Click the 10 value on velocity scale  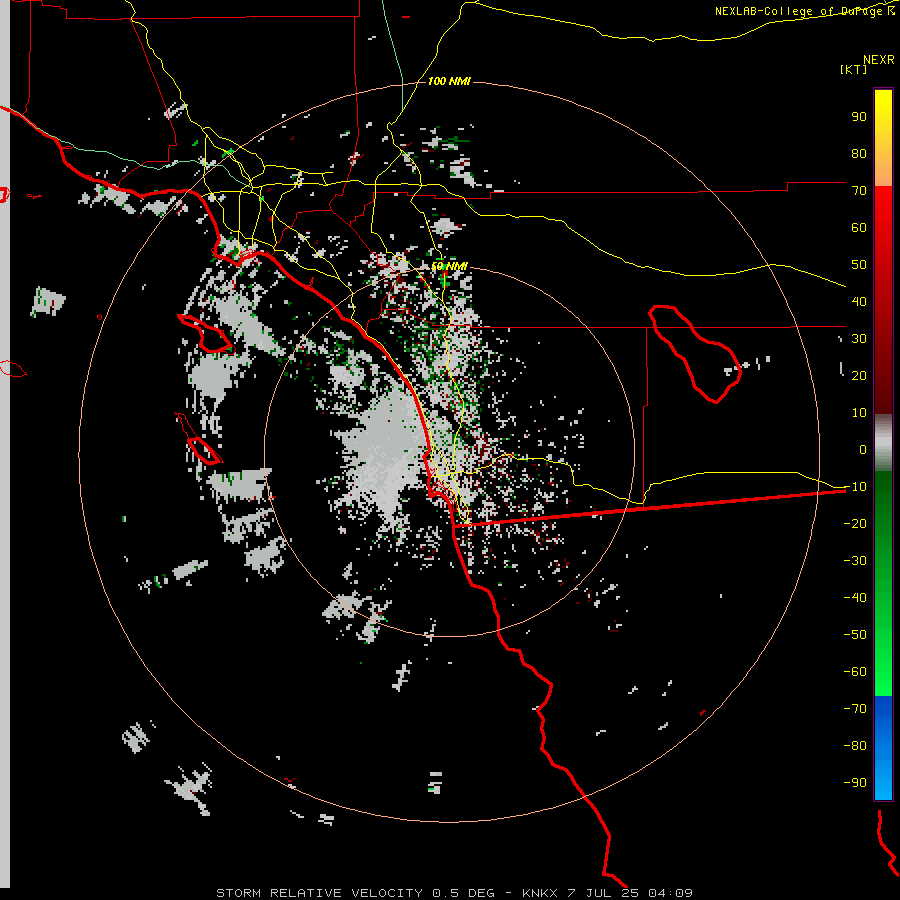coord(859,413)
